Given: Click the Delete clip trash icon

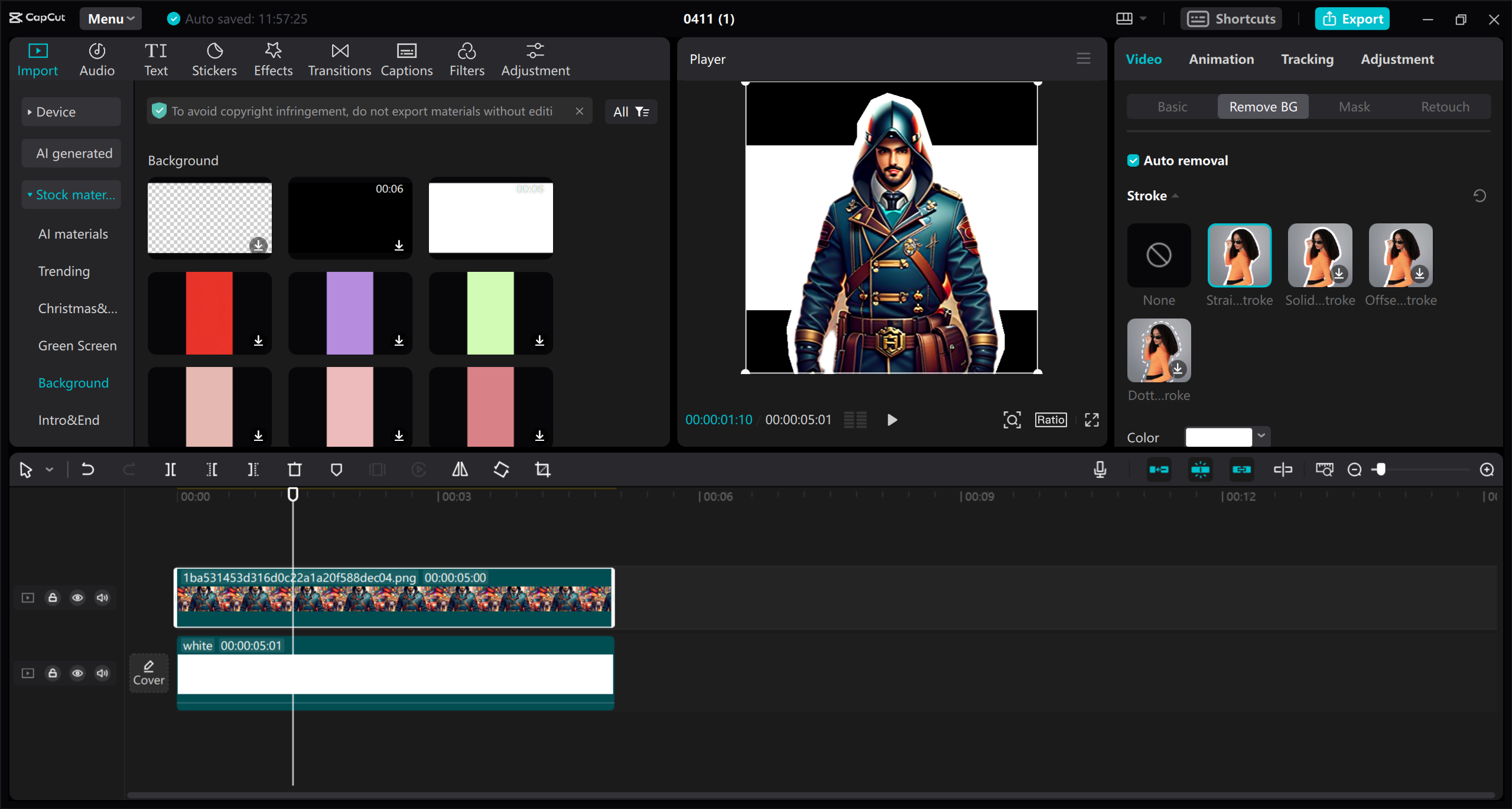Looking at the screenshot, I should point(294,469).
